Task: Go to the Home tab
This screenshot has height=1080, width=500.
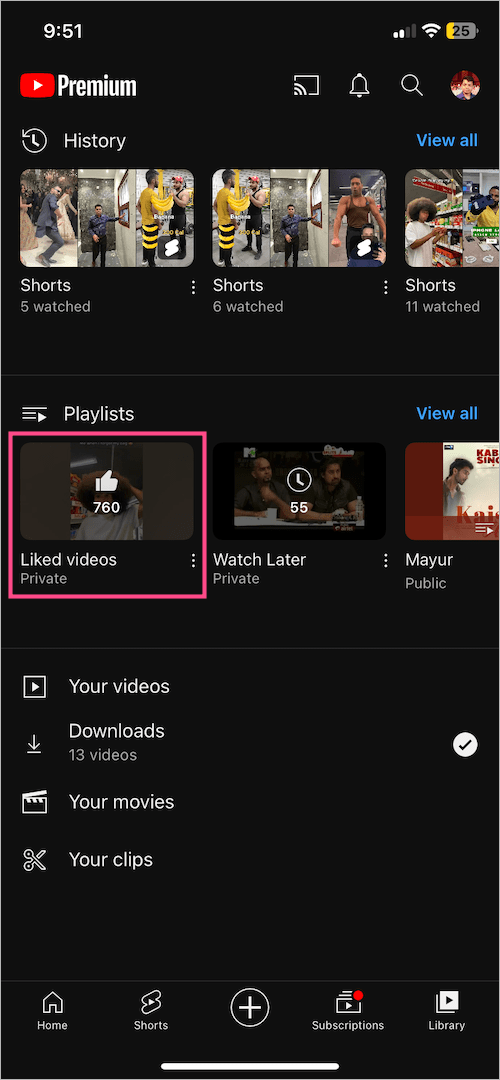Action: click(52, 1011)
